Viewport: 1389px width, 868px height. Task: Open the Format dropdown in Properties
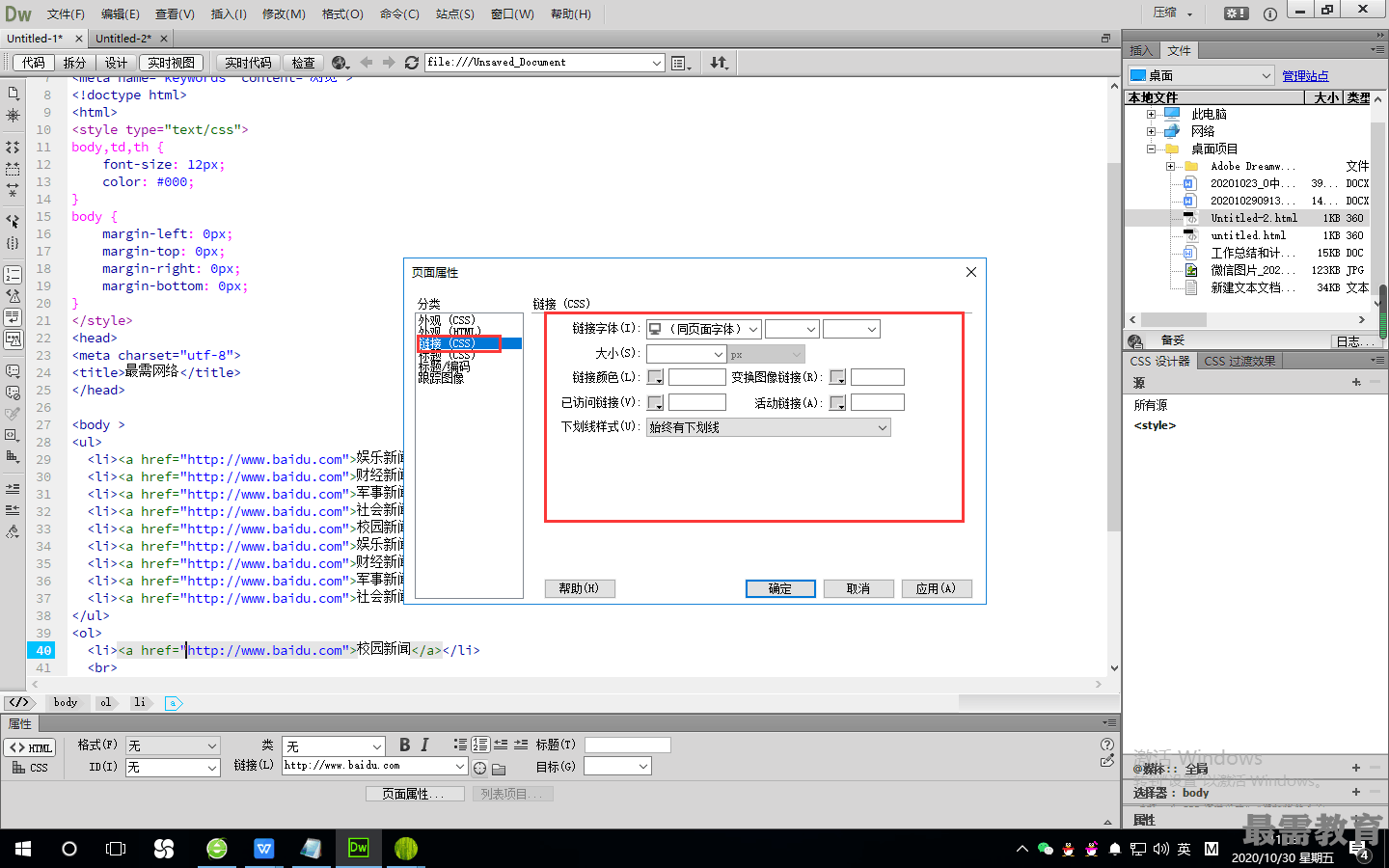(x=173, y=746)
